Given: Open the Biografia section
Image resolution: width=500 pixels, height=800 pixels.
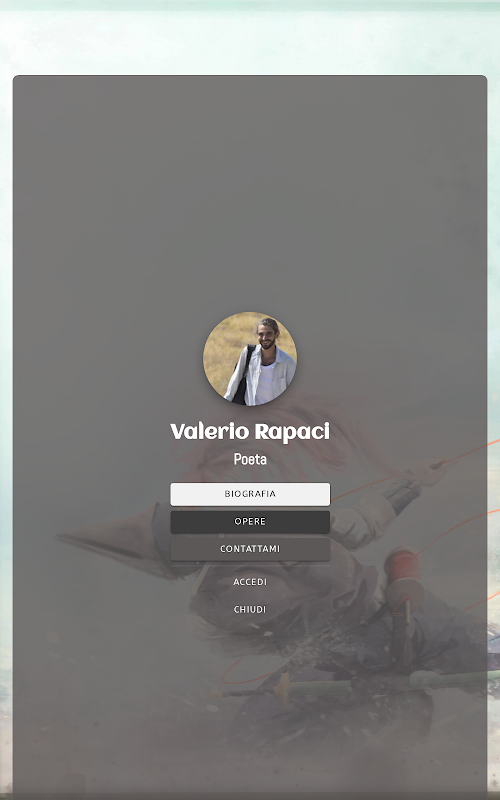Looking at the screenshot, I should click(x=250, y=494).
